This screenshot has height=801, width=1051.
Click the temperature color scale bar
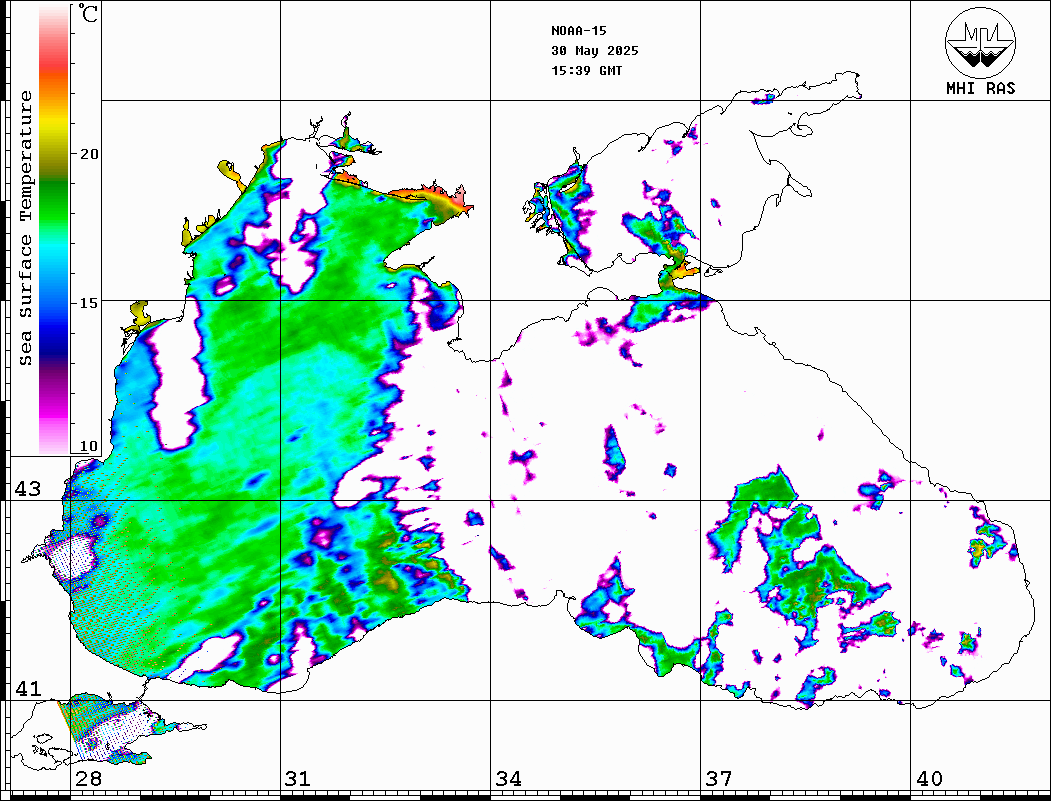pyautogui.click(x=54, y=230)
